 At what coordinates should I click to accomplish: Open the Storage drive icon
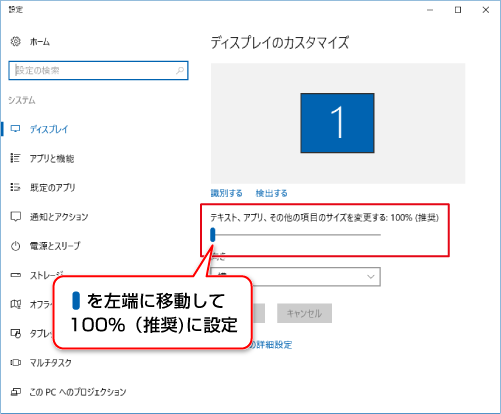(x=15, y=275)
